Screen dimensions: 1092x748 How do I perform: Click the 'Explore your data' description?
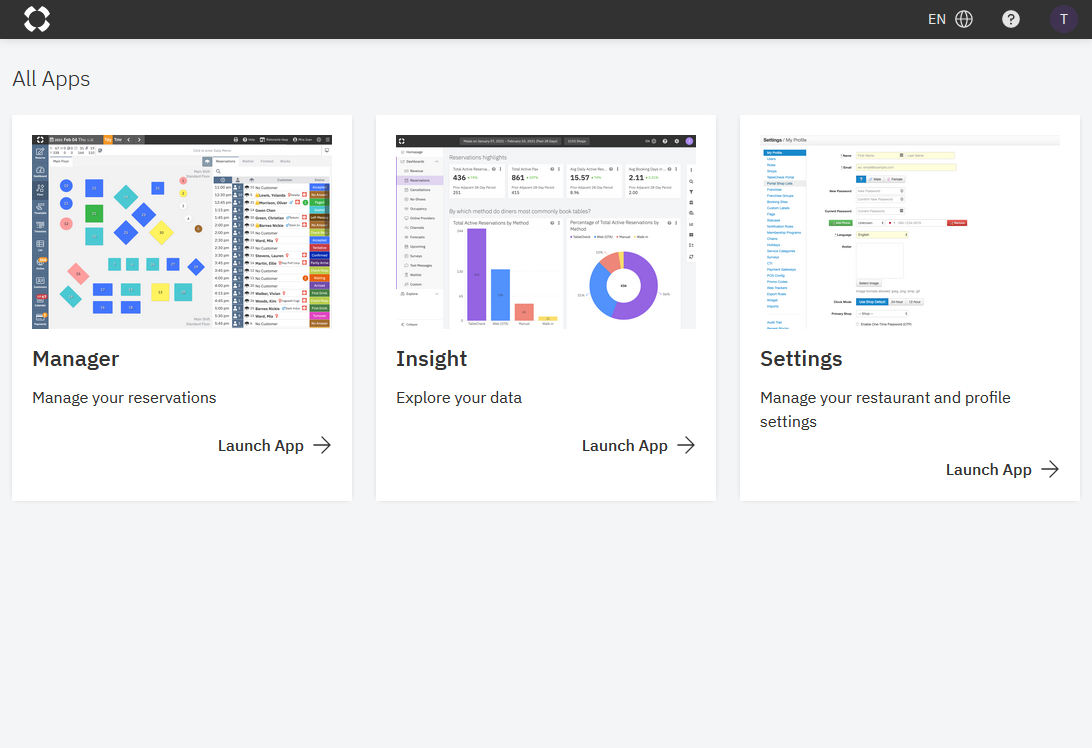point(458,398)
